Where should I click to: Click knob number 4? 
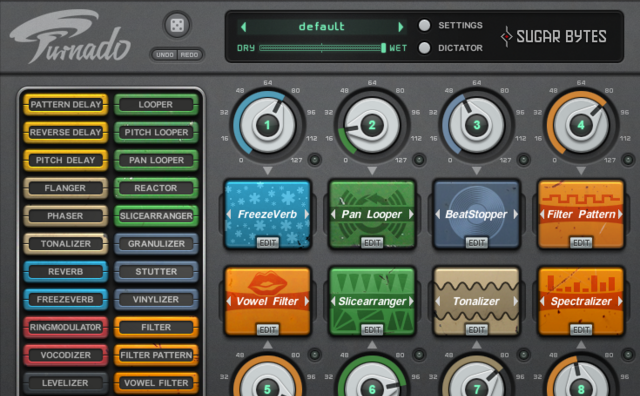[581, 125]
